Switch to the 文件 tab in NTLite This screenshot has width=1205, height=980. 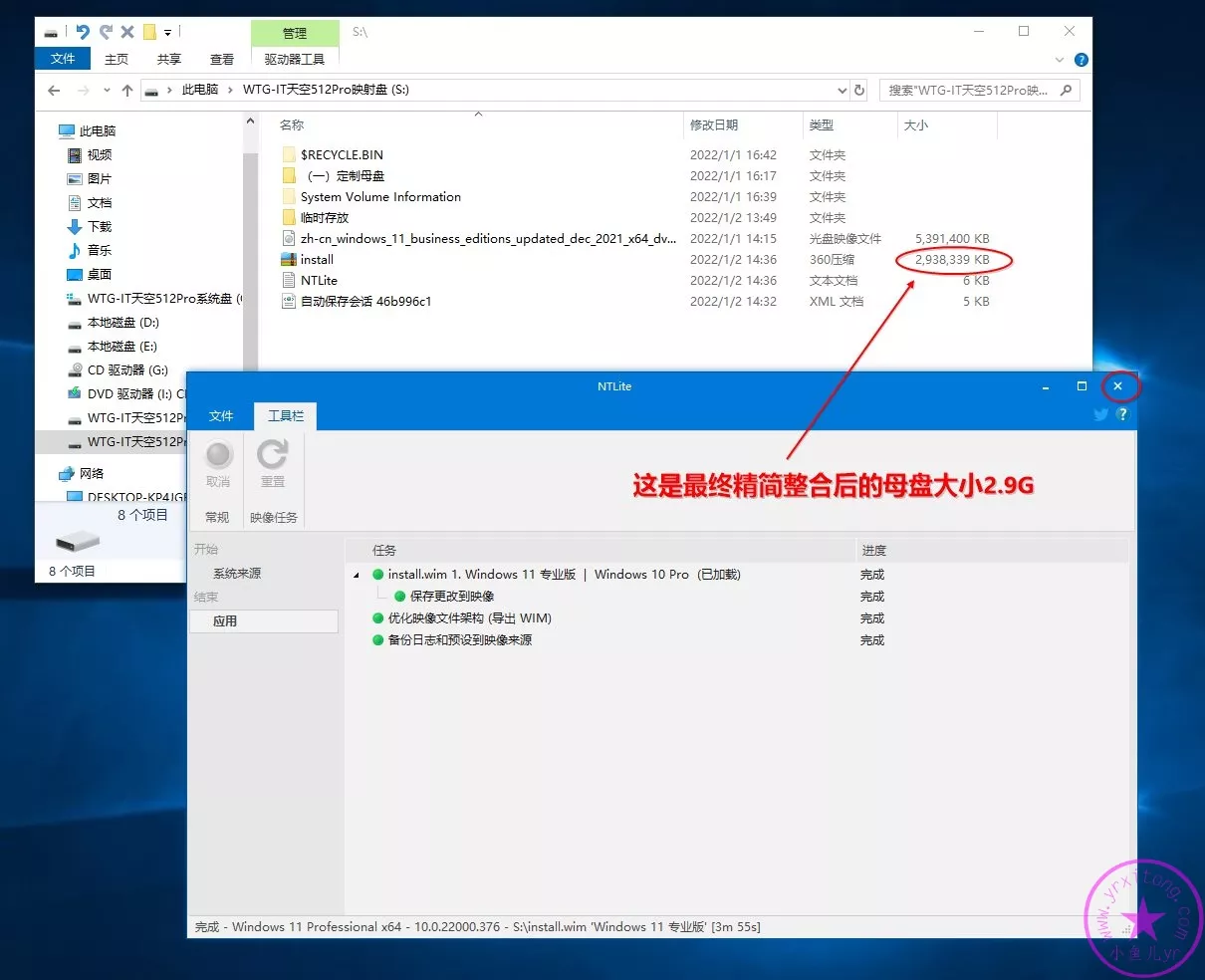[x=221, y=415]
